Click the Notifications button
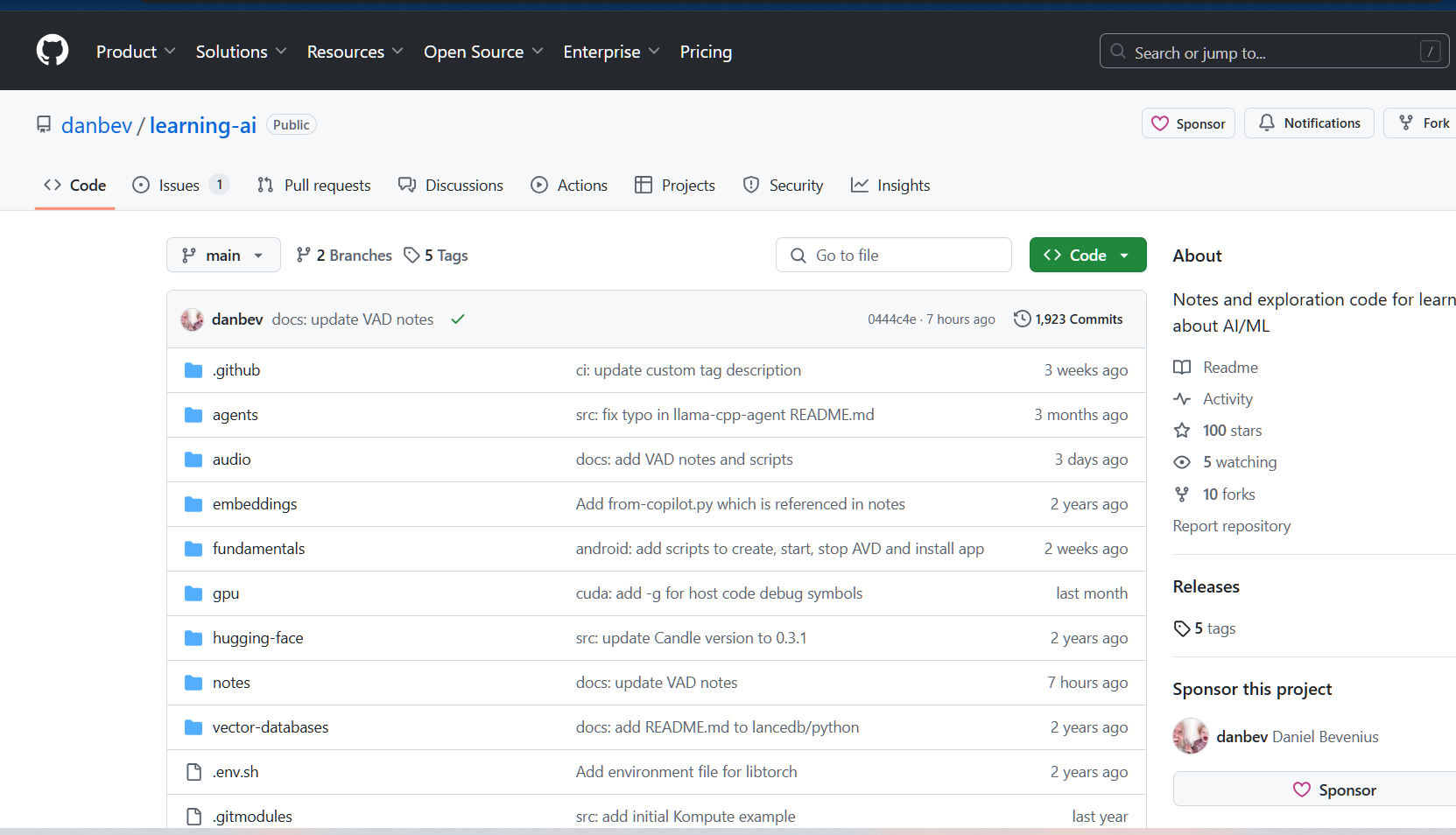This screenshot has width=1456, height=835. point(1310,123)
